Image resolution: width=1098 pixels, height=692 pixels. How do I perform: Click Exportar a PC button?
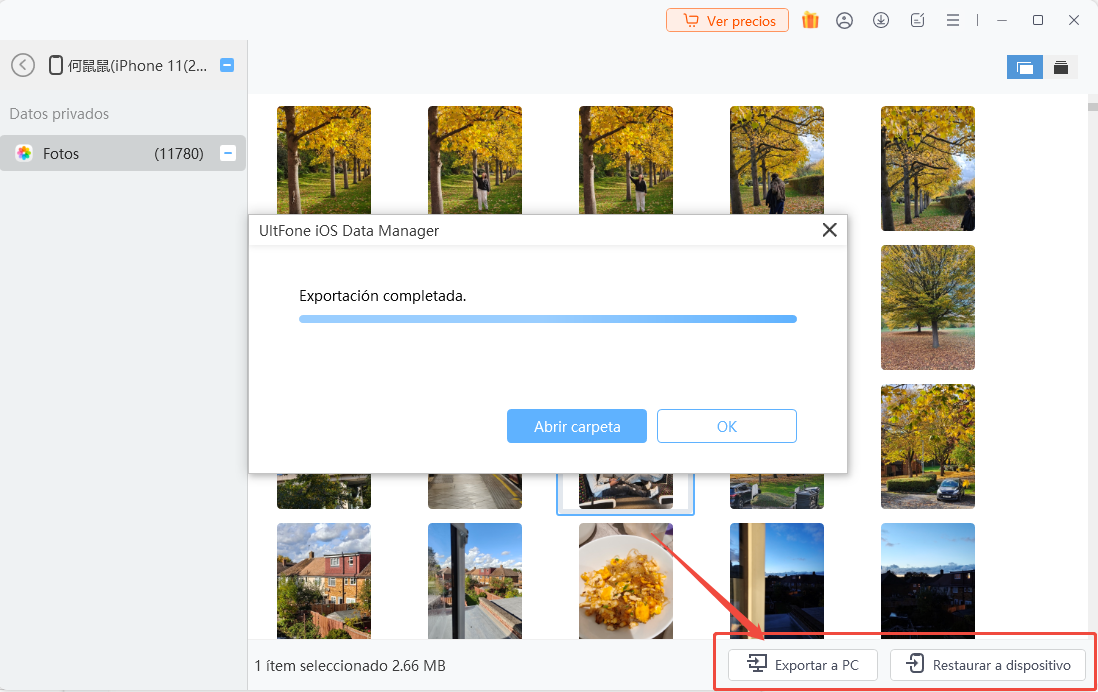[802, 665]
